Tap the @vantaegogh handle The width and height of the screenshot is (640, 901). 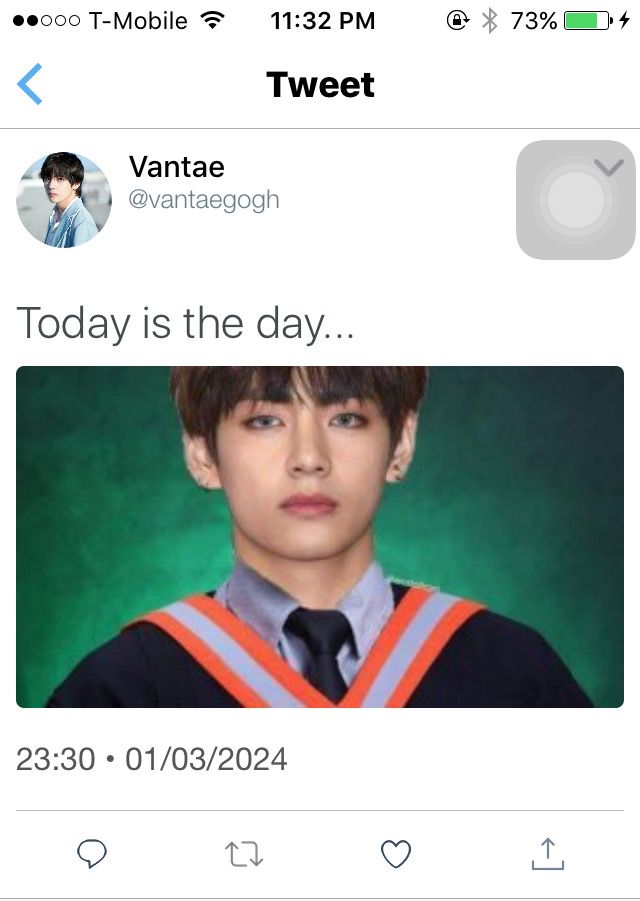(204, 200)
